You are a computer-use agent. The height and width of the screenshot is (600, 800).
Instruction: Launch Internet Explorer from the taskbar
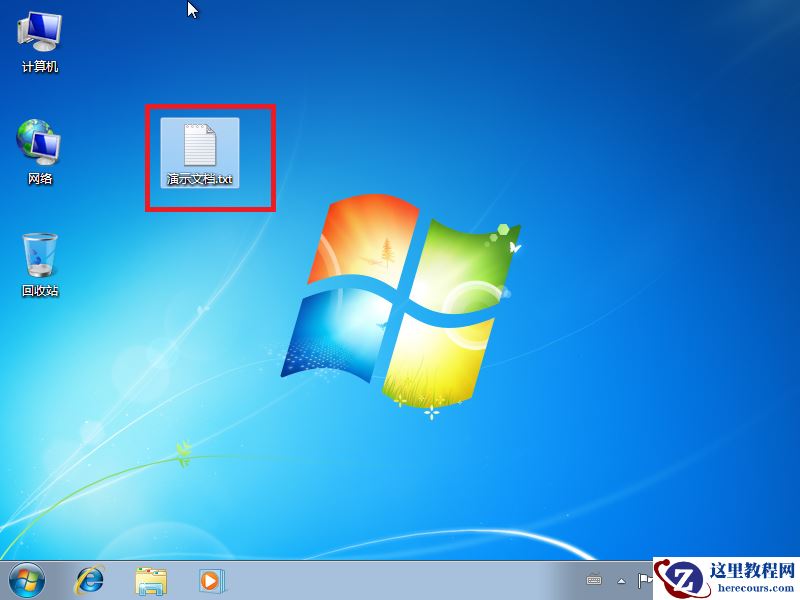[x=88, y=582]
